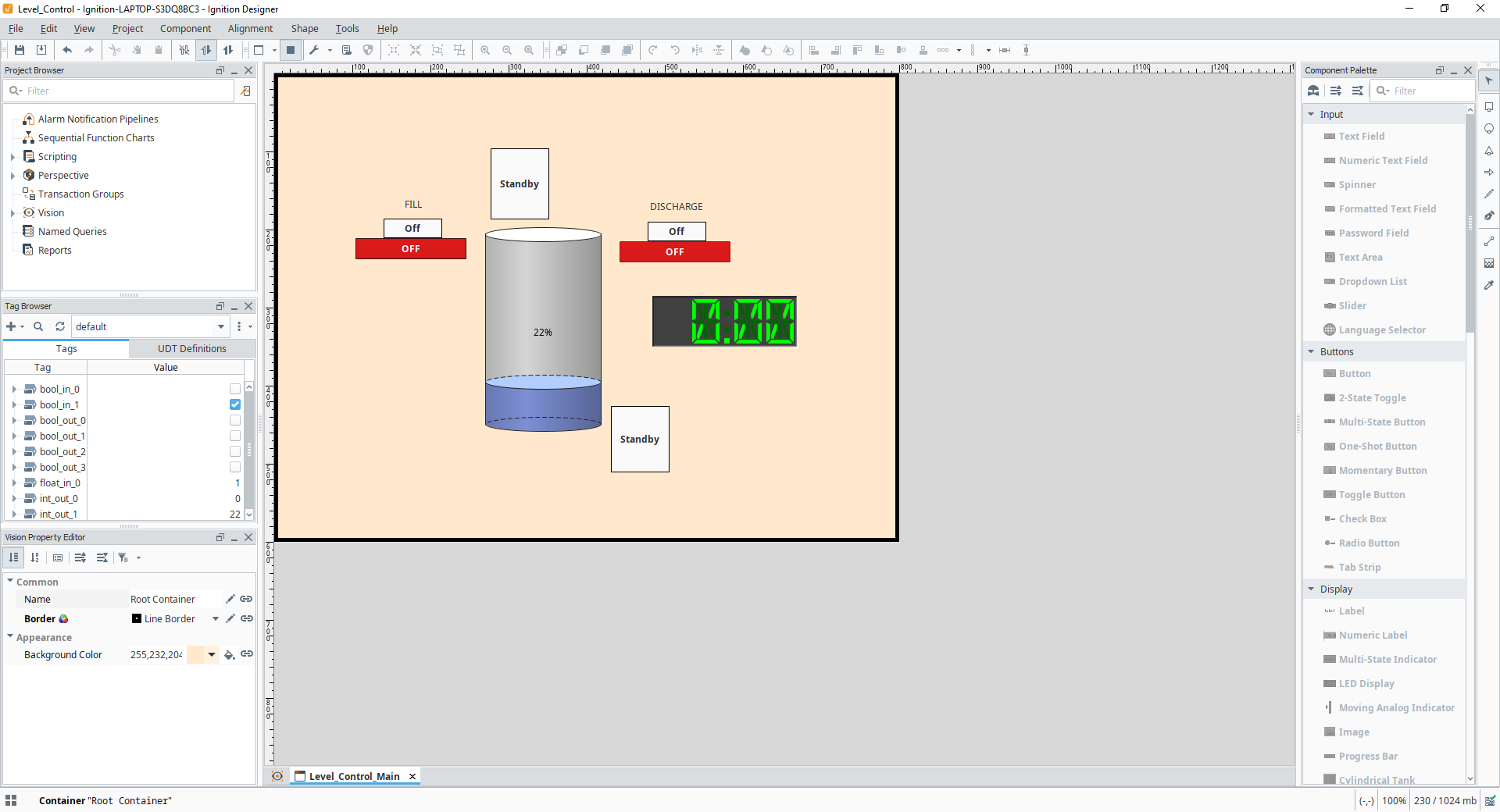Viewport: 1500px width, 812px height.
Task: Open the default tag provider dropdown
Action: (221, 326)
